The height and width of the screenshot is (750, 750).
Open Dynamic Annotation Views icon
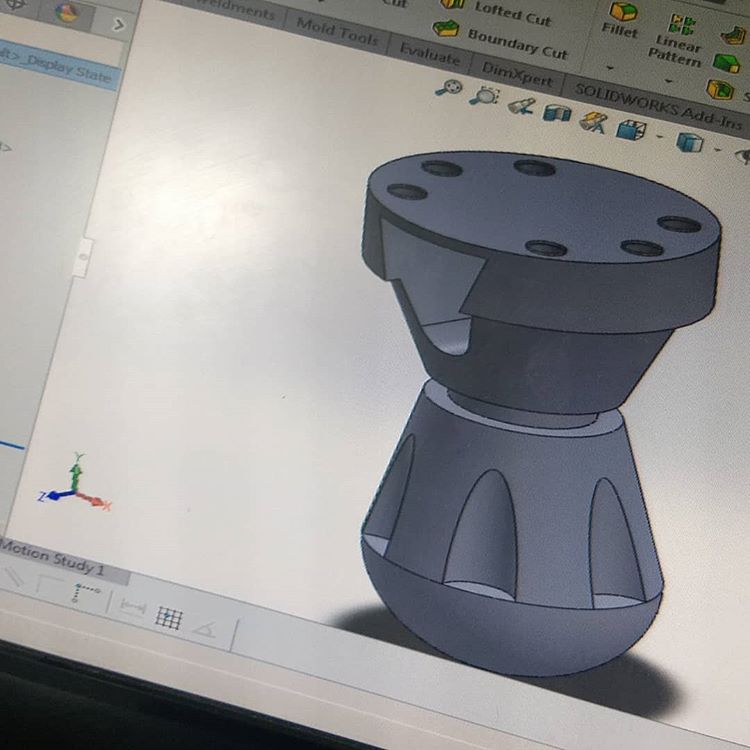pos(592,122)
